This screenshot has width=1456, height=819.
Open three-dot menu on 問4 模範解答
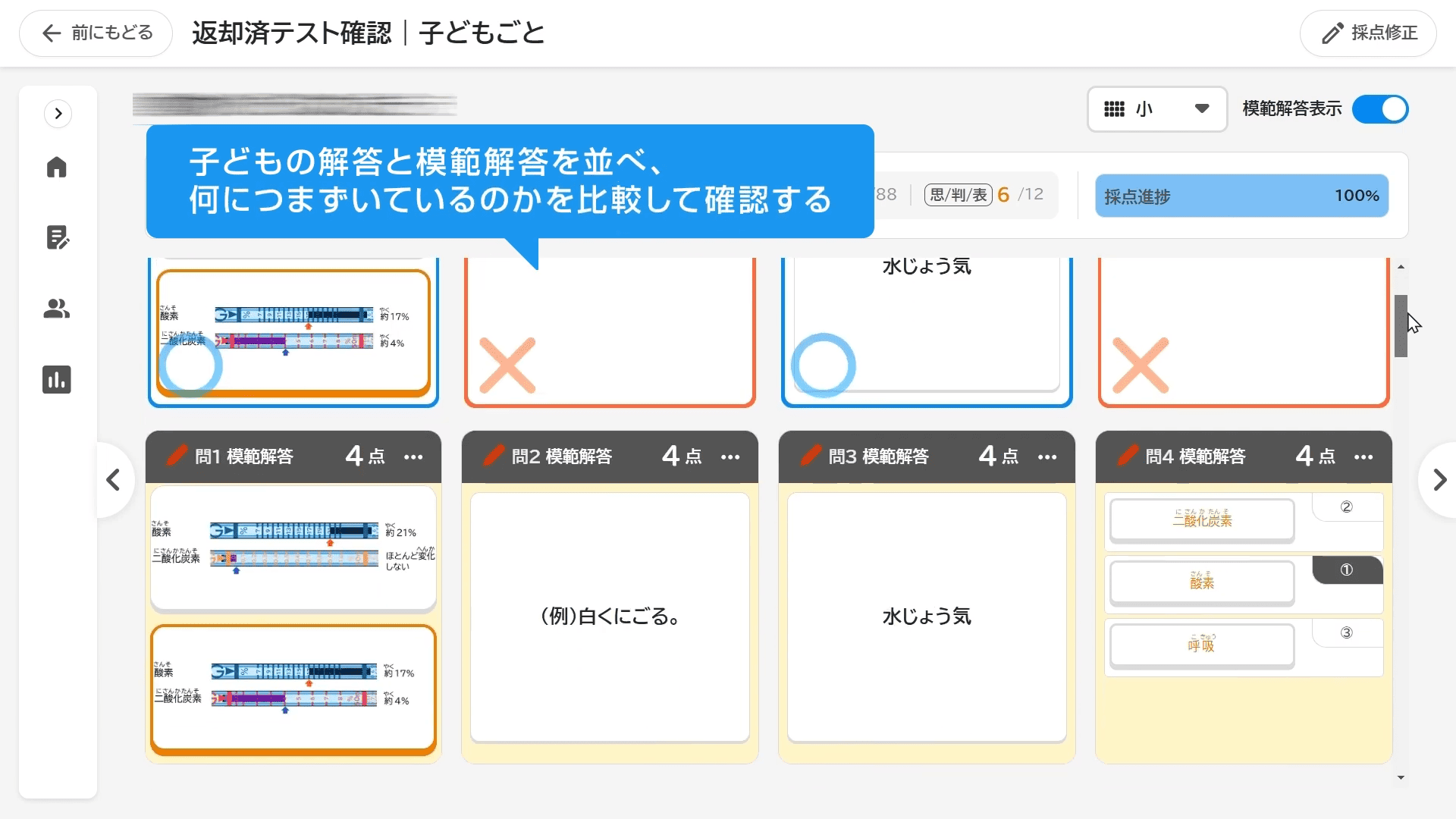click(1363, 457)
